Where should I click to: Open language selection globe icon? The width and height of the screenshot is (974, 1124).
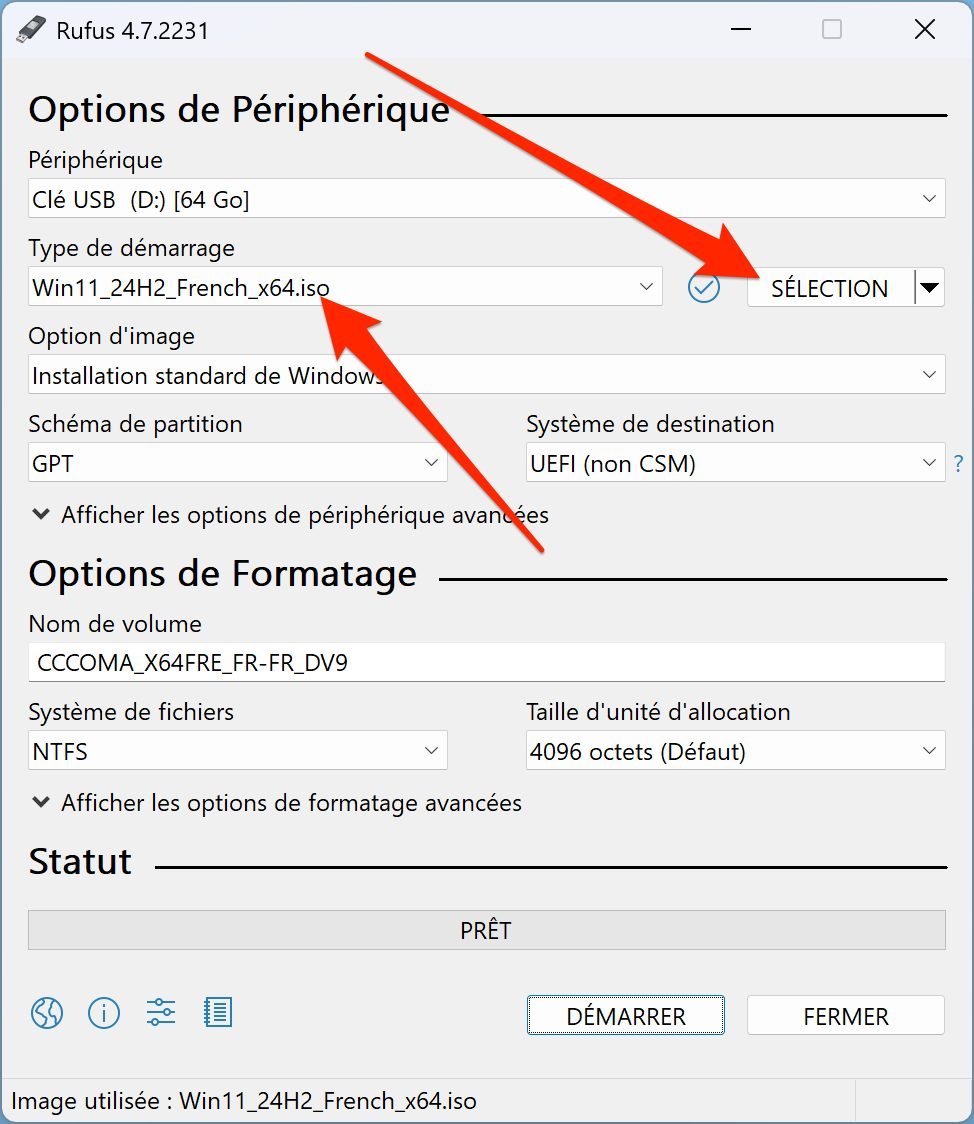pyautogui.click(x=47, y=1013)
